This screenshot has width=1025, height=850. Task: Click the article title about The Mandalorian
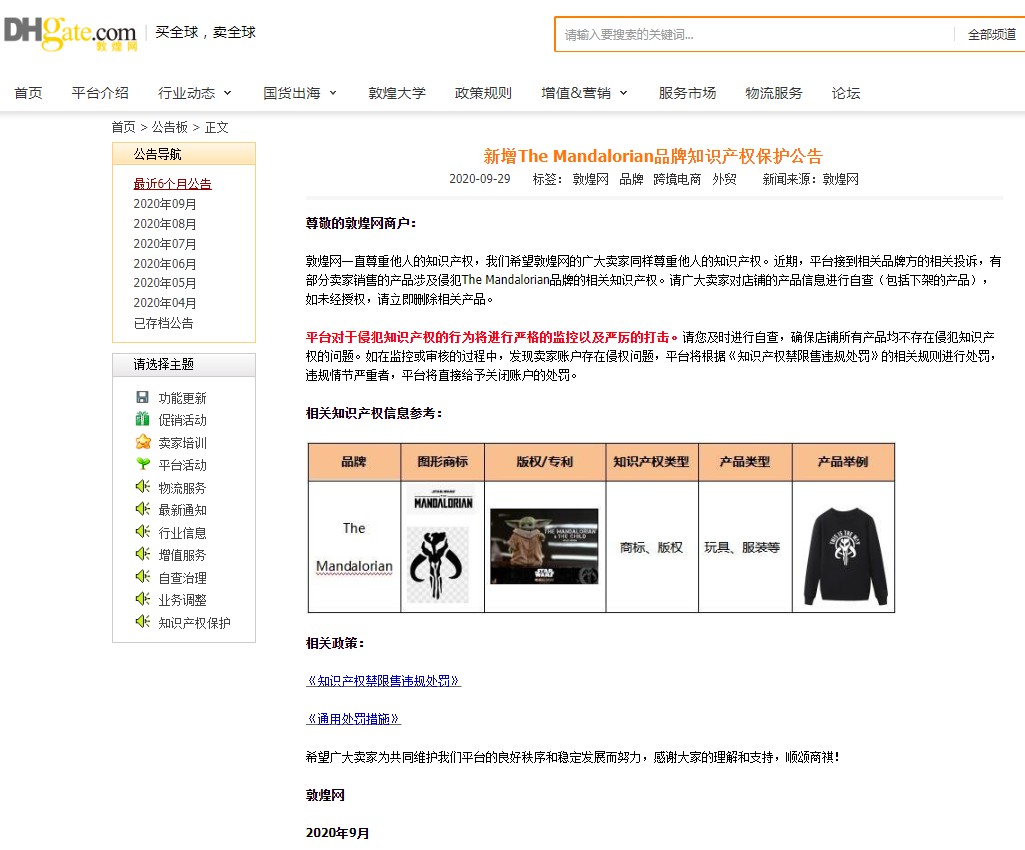tap(652, 156)
